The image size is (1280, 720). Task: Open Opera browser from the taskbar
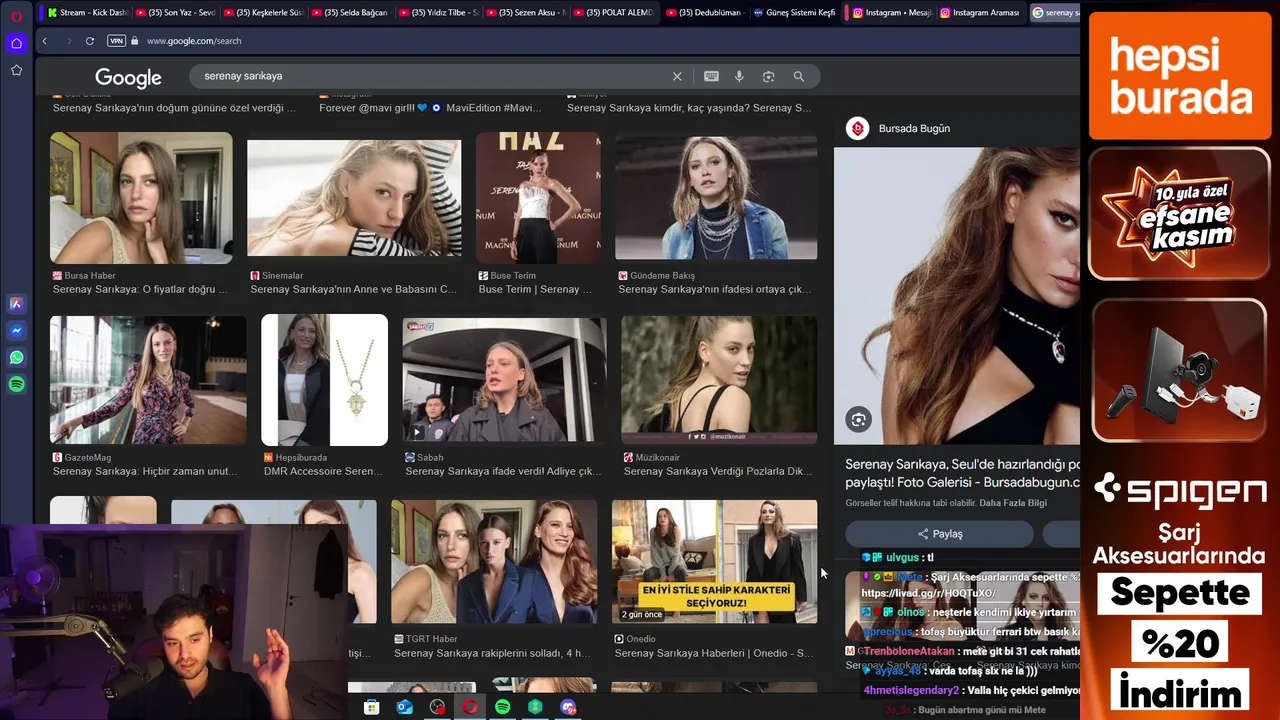[470, 707]
